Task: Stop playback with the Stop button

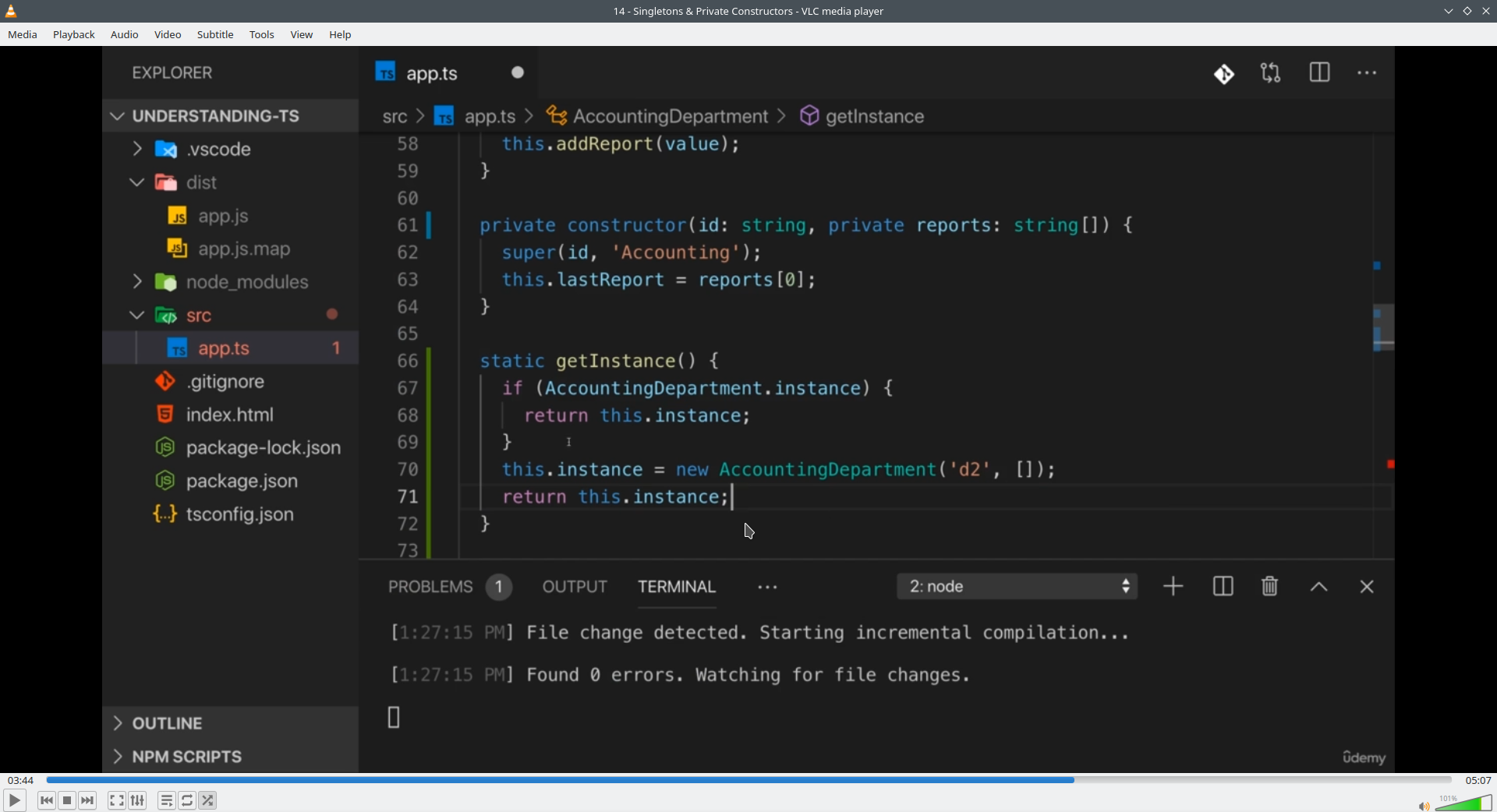Action: pyautogui.click(x=68, y=800)
